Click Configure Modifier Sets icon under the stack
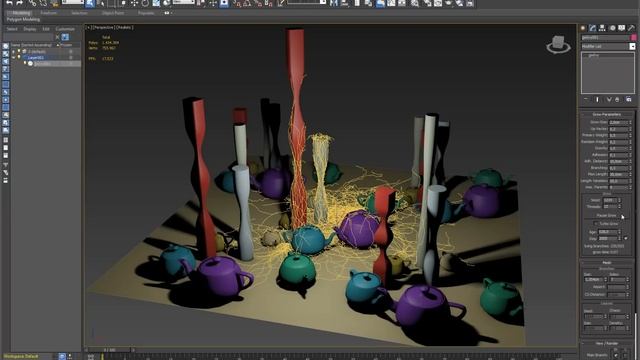 (x=629, y=99)
